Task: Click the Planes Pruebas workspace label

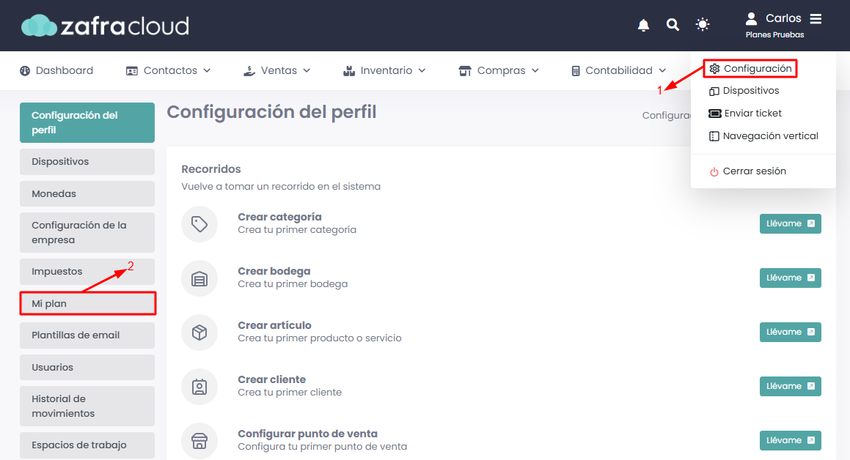Action: [x=775, y=35]
